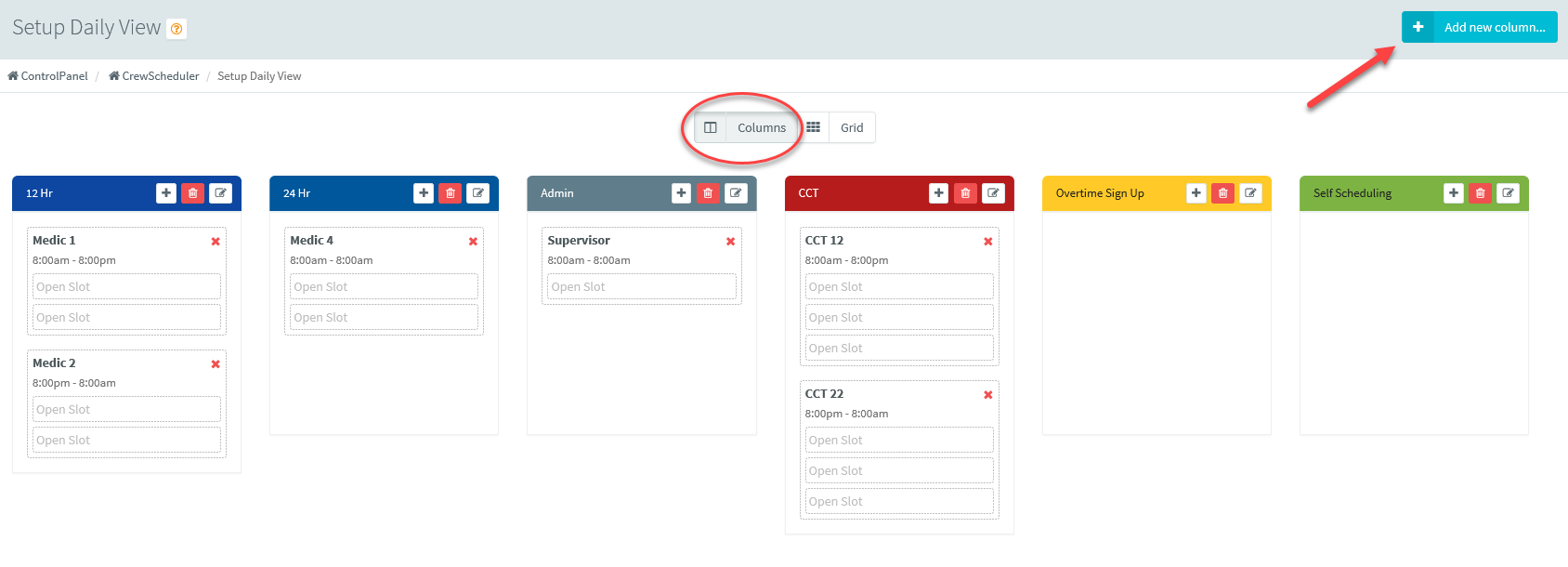Click Open Slot under Supervisor
1568x567 pixels.
pyautogui.click(x=642, y=286)
